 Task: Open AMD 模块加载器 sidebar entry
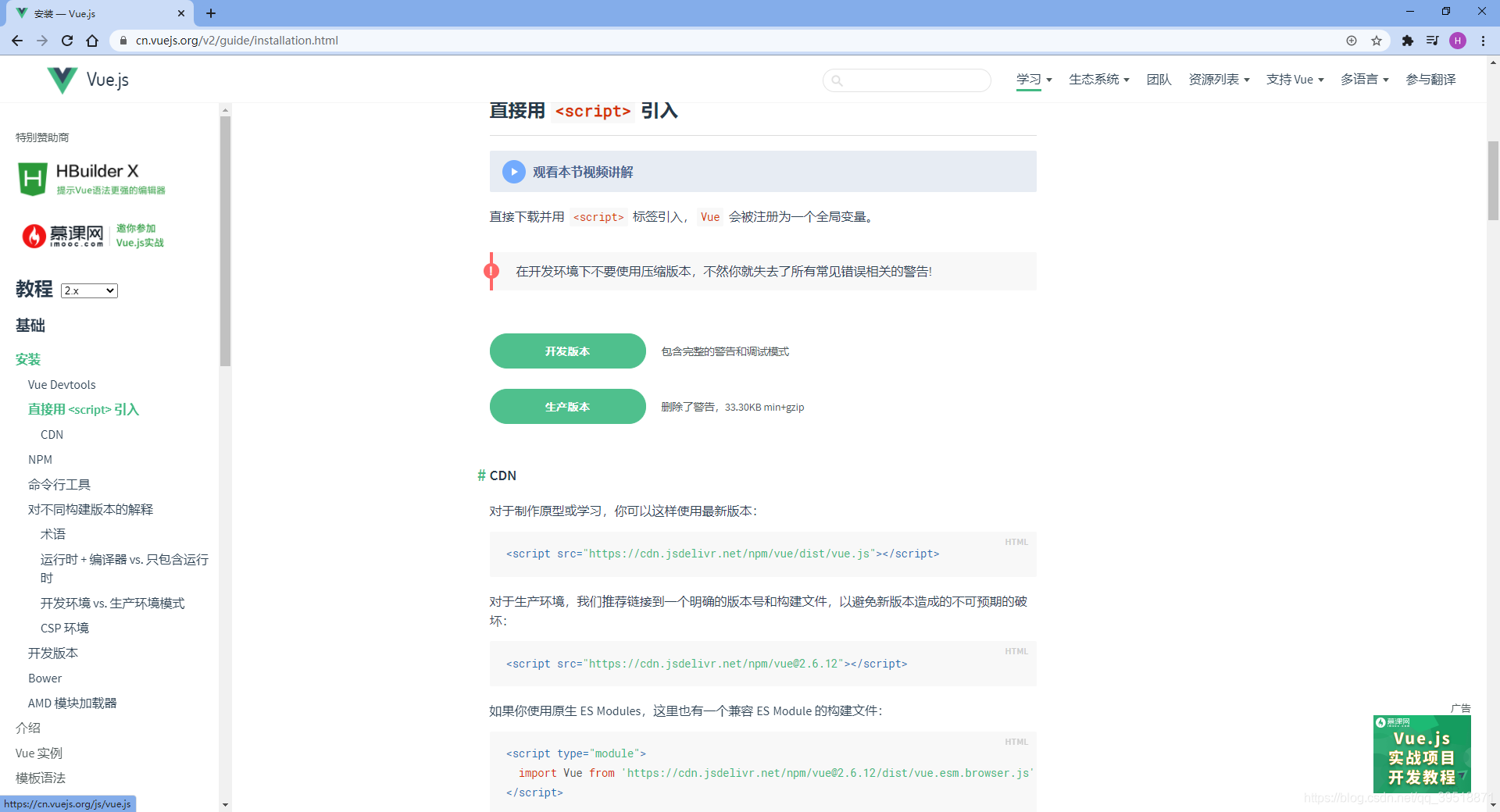click(x=73, y=703)
